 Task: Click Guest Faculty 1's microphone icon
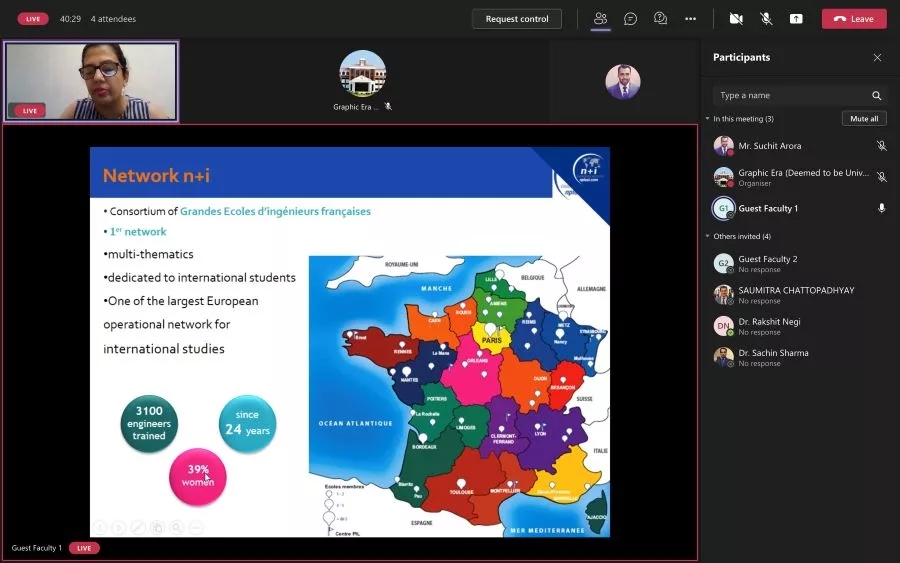pyautogui.click(x=882, y=208)
